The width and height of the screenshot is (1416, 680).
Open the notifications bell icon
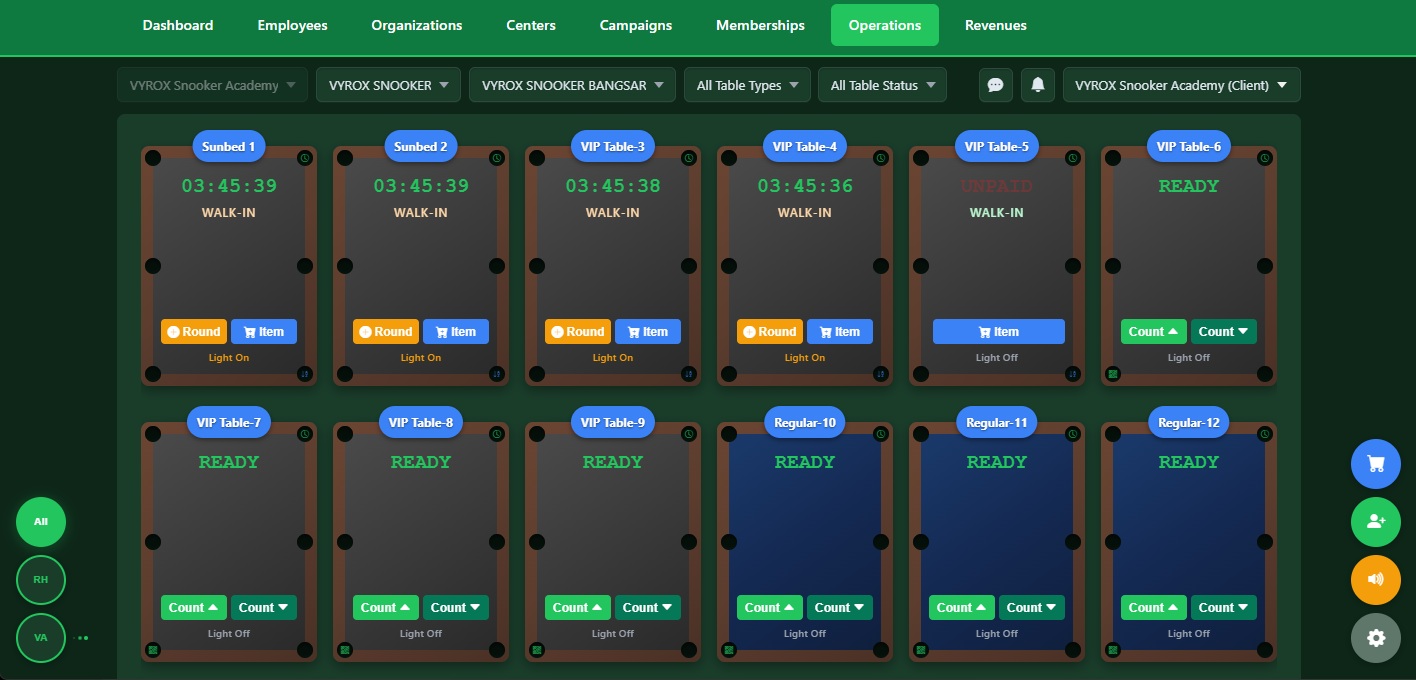point(1037,85)
